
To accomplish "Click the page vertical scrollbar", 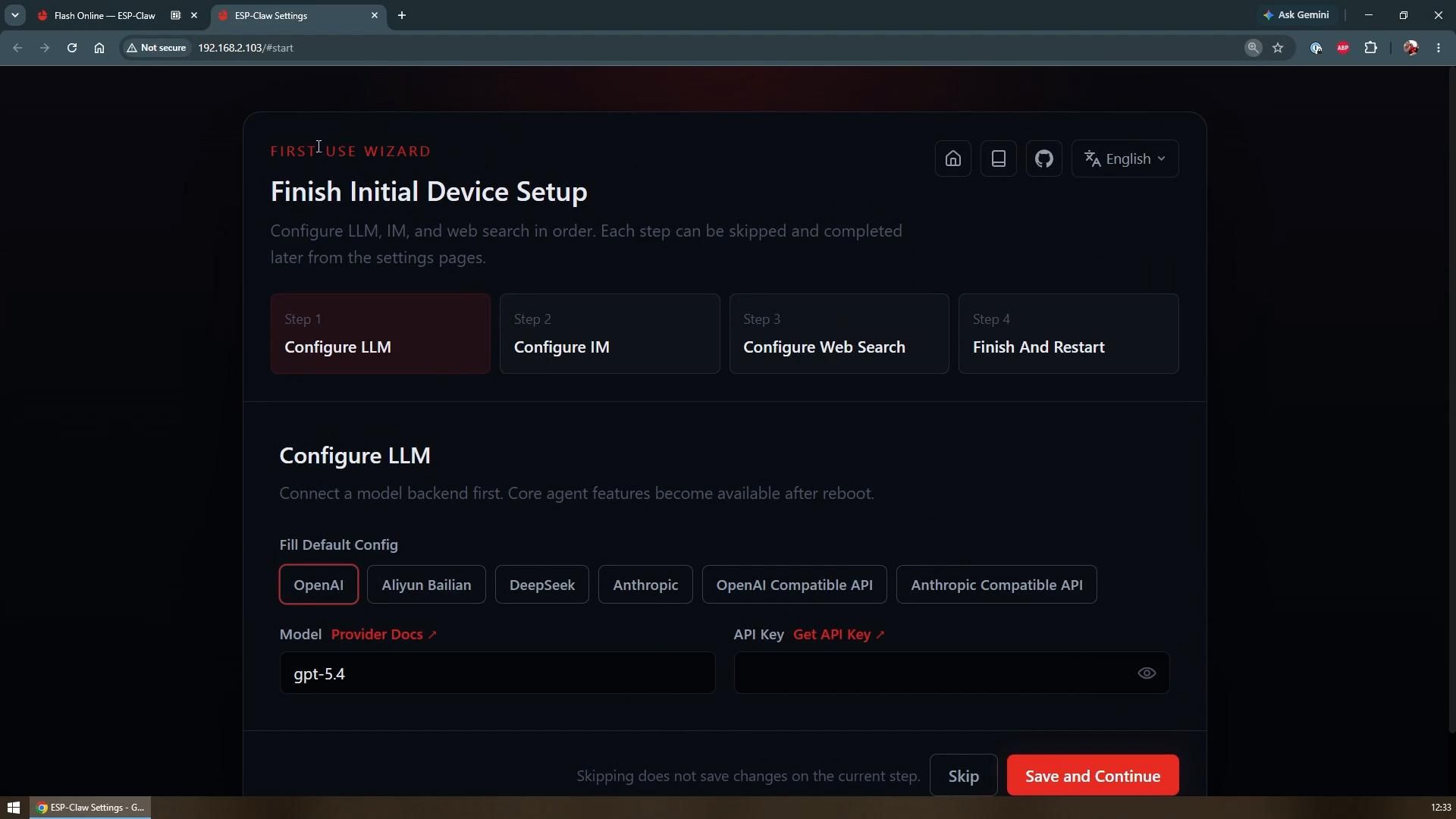I will (x=1451, y=400).
